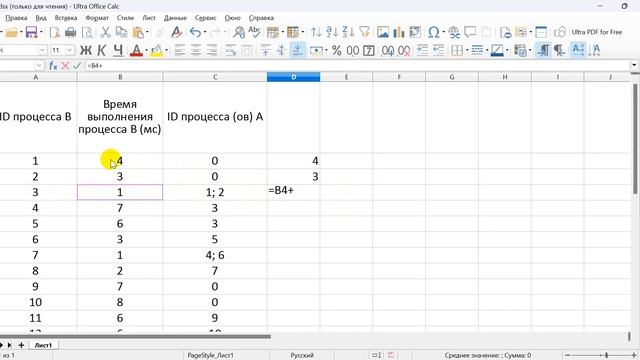Click the Print icon in toolbar
The image size is (640, 360).
click(71, 32)
